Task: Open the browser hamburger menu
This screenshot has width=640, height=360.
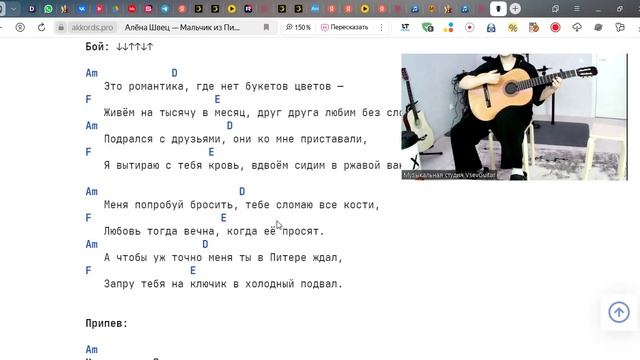Action: pos(577,9)
